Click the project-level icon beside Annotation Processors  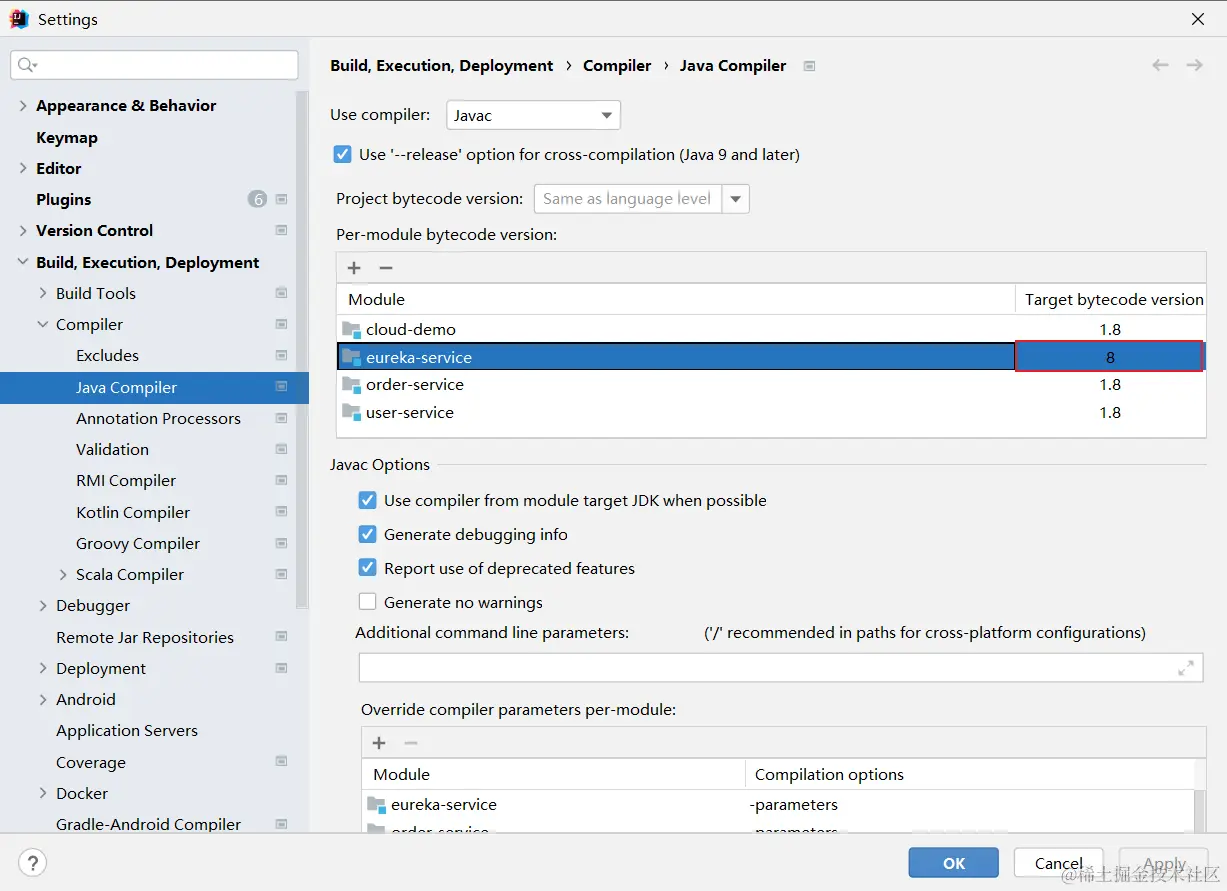click(281, 418)
